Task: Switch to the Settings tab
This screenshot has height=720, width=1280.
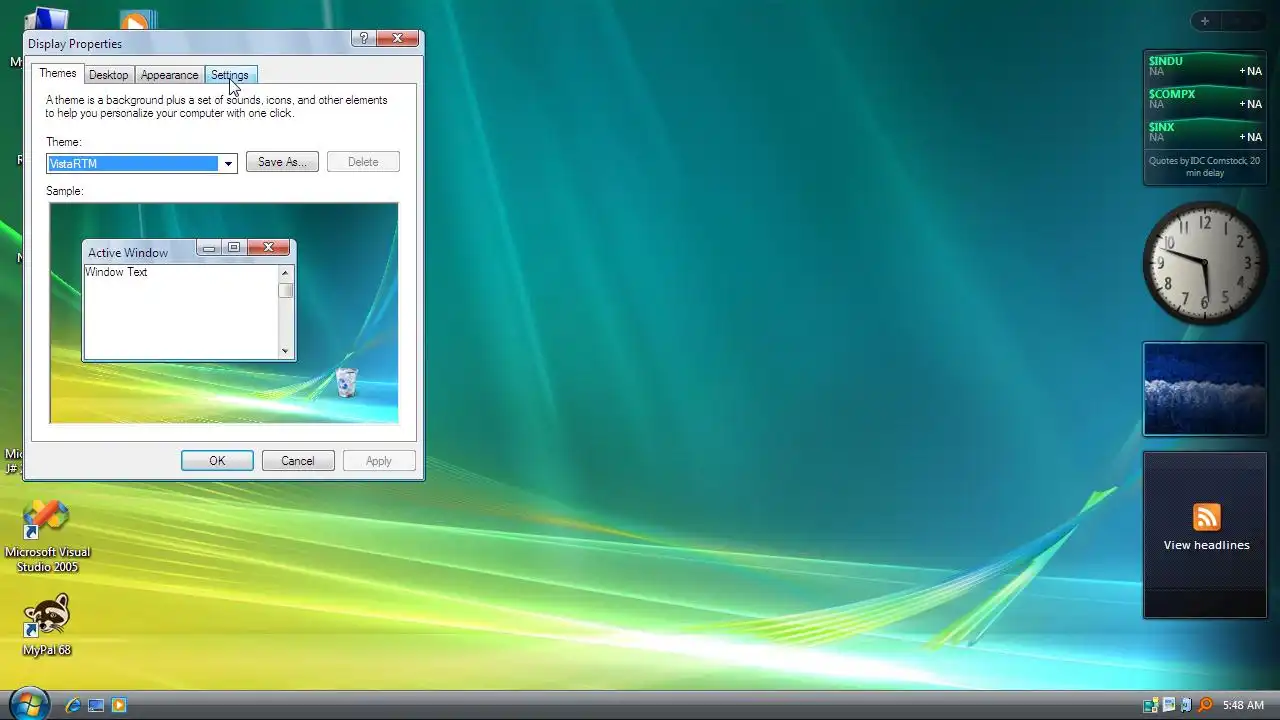Action: coord(230,75)
